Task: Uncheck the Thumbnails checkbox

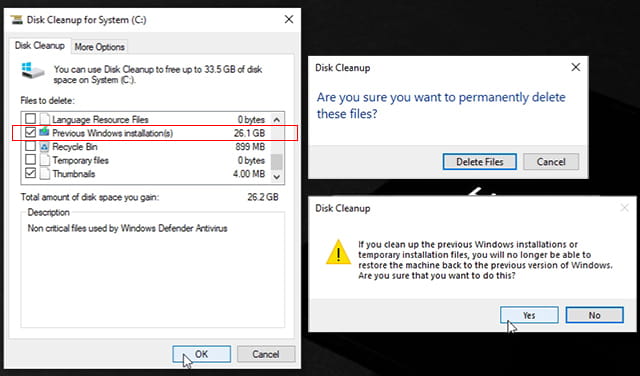Action: coord(30,173)
